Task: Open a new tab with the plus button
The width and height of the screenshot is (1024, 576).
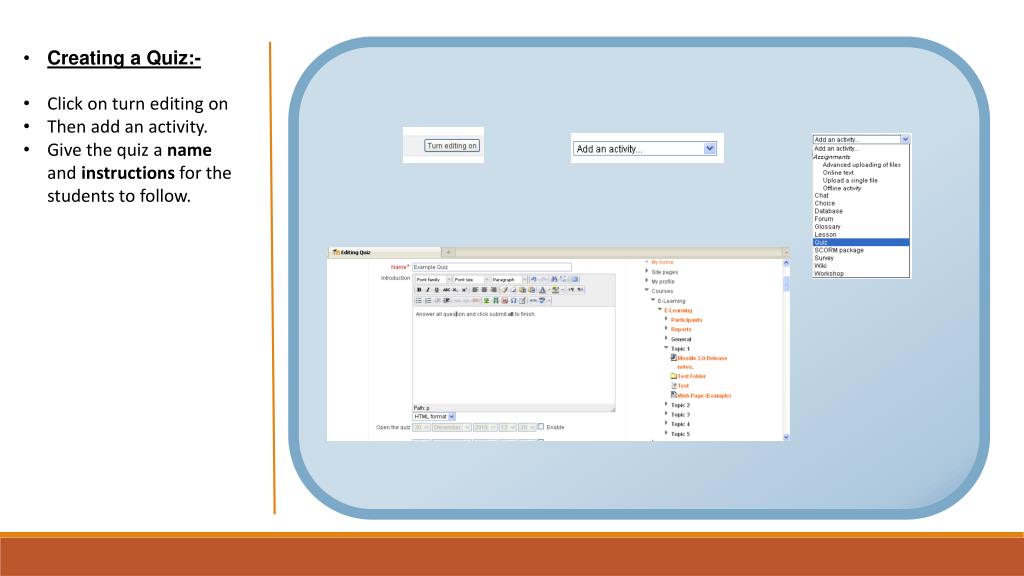Action: 449,252
